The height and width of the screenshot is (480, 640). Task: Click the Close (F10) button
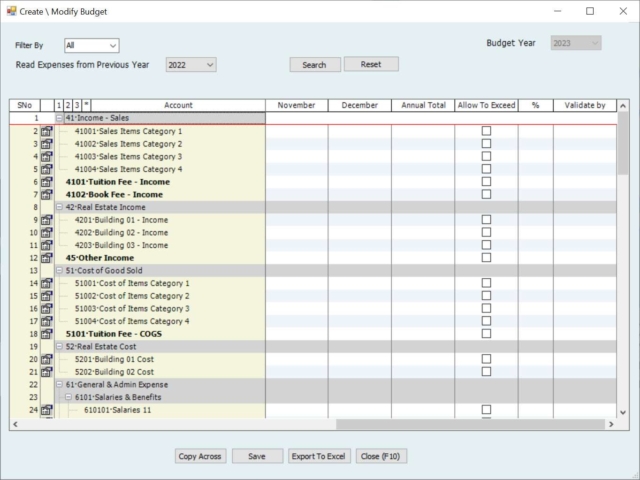(x=381, y=456)
